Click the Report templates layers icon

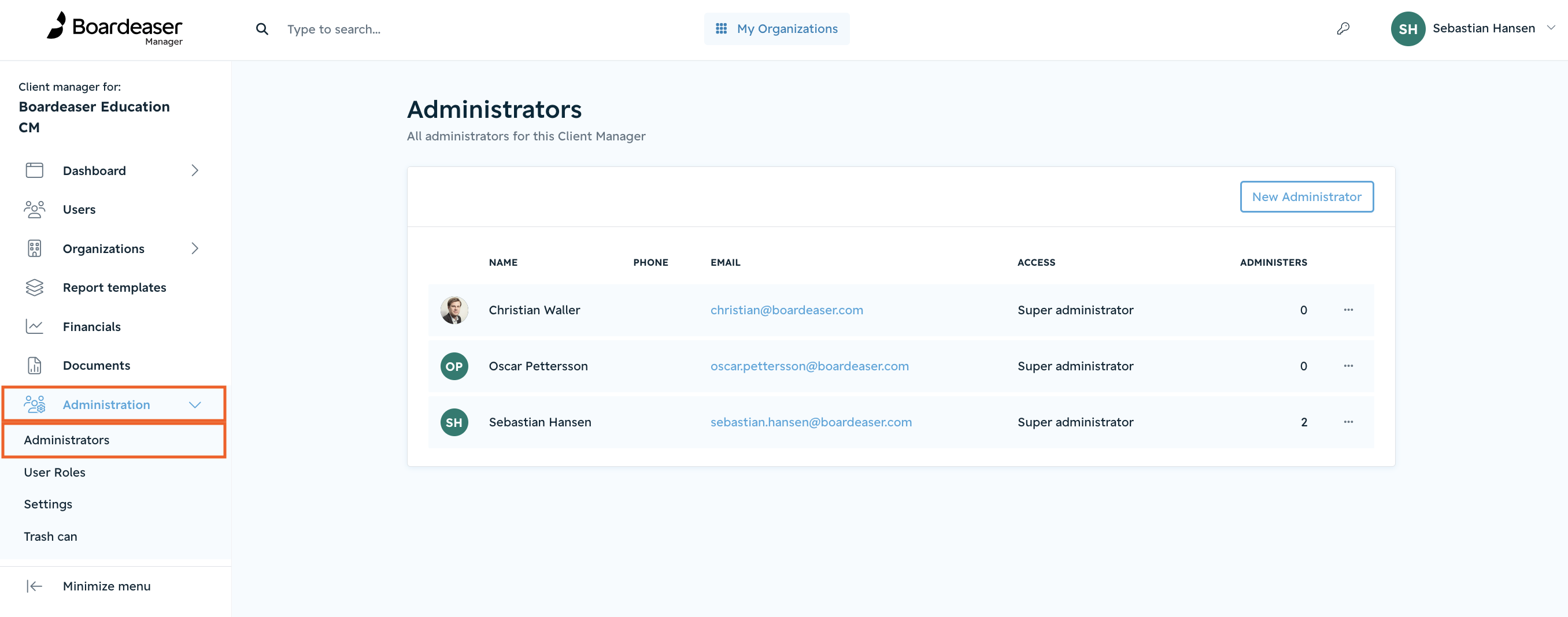(35, 287)
